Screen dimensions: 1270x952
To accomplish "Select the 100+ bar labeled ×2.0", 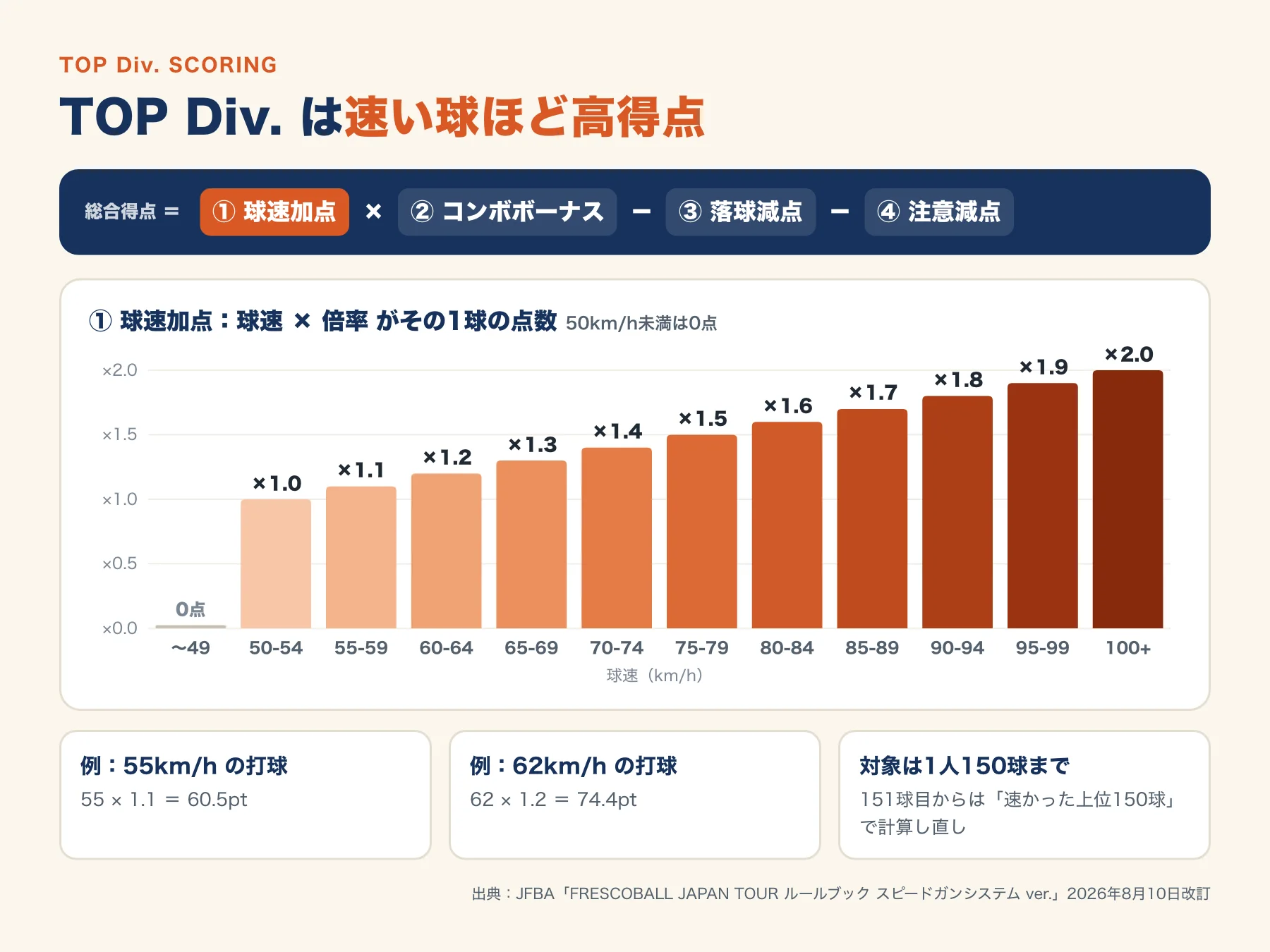I will tap(1128, 499).
